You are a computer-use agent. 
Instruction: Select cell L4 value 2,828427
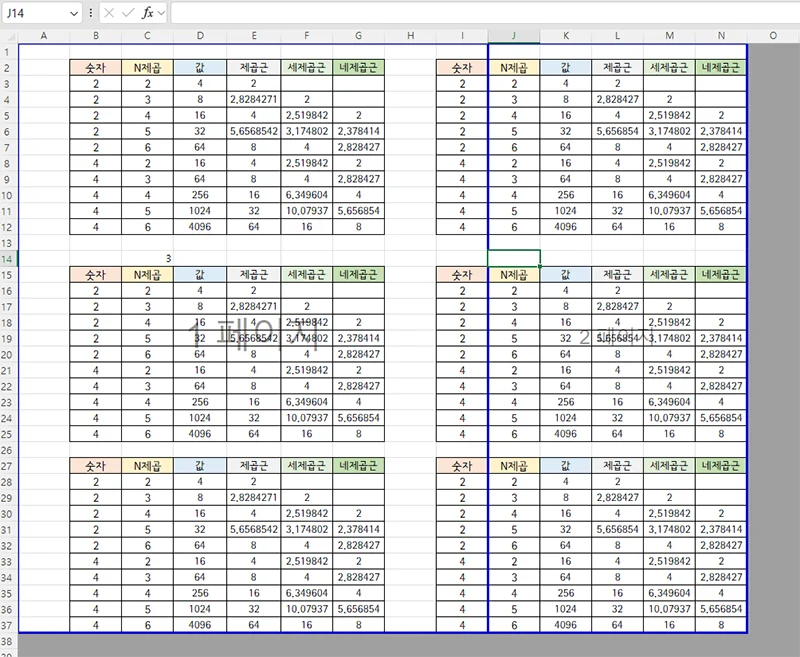(x=617, y=99)
